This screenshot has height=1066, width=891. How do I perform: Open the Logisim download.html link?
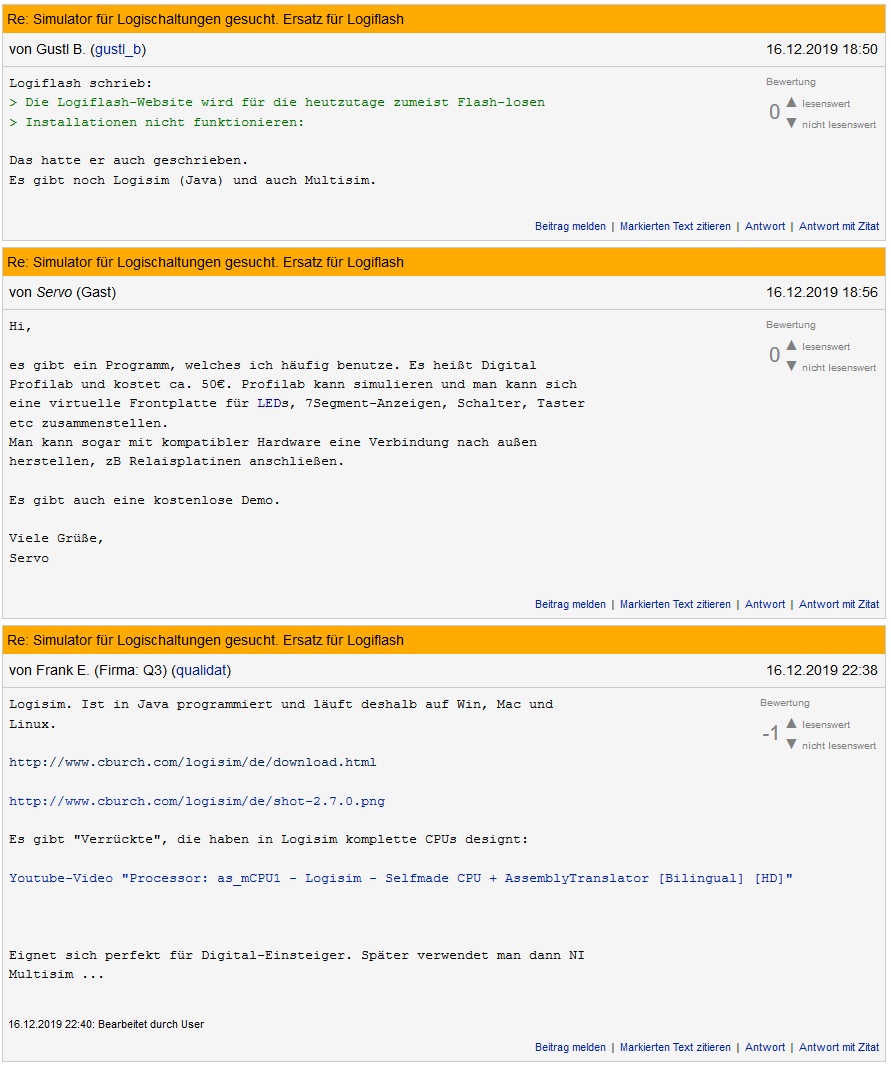[192, 762]
